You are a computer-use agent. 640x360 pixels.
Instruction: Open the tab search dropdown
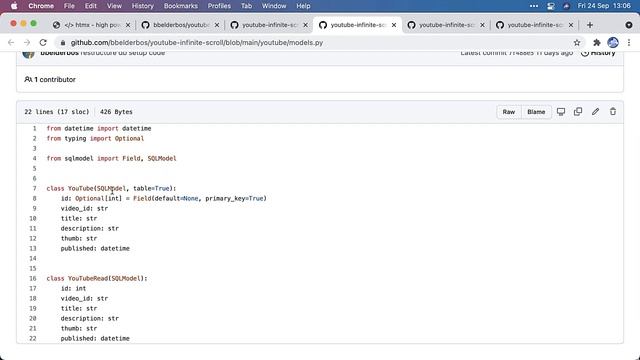click(629, 25)
